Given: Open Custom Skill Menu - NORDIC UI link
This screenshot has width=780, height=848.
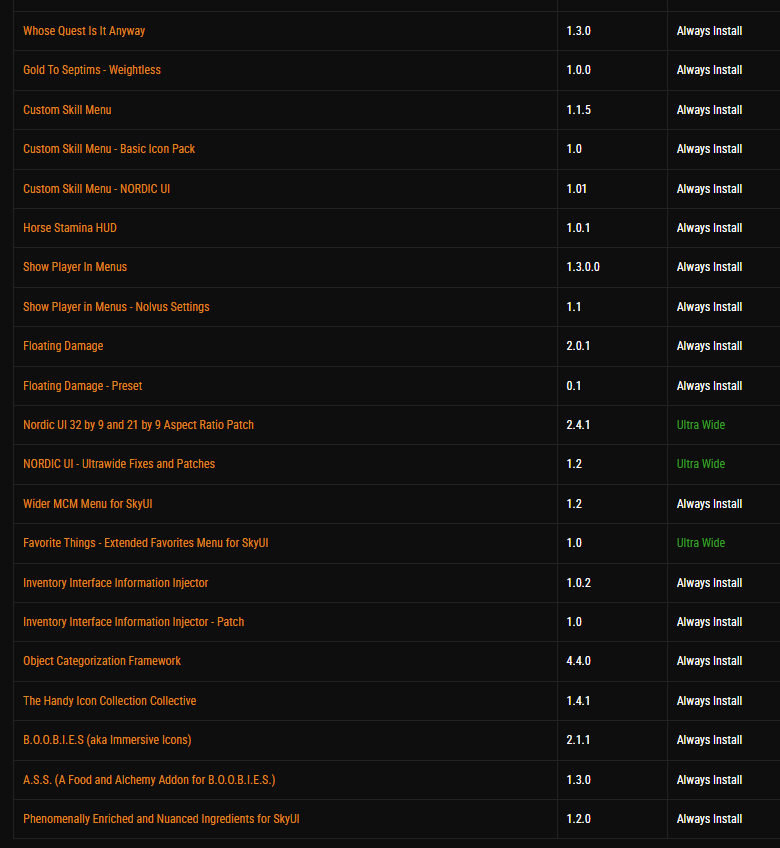Looking at the screenshot, I should 96,189.
